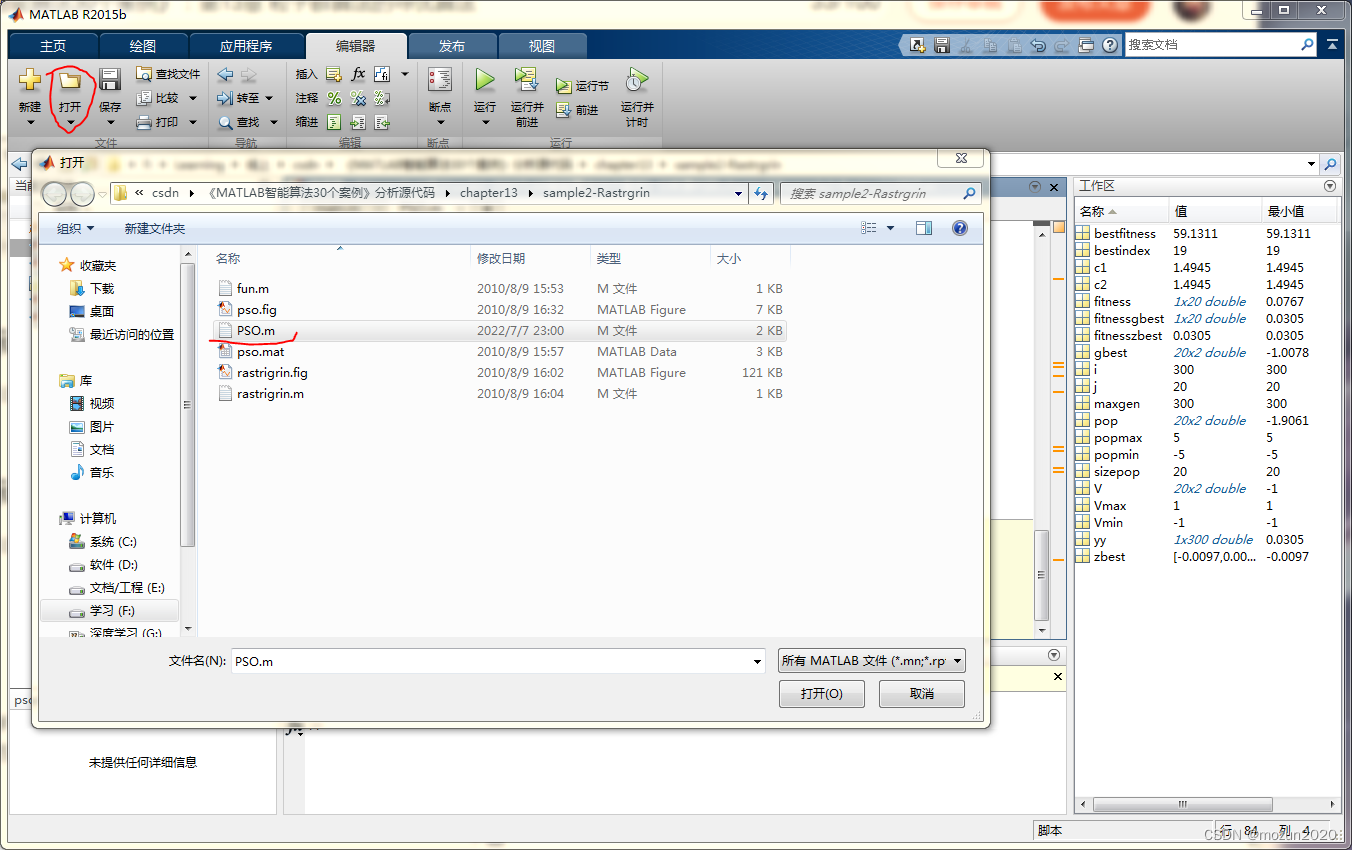Open the Organize (组织) dropdown

click(76, 228)
